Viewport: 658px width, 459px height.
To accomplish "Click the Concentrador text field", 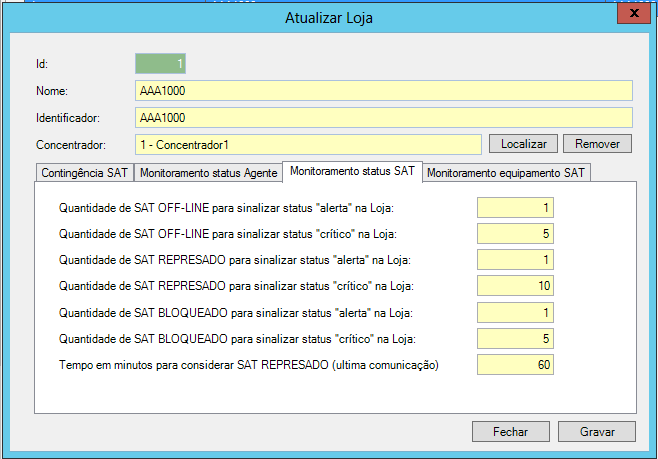I will pyautogui.click(x=308, y=145).
